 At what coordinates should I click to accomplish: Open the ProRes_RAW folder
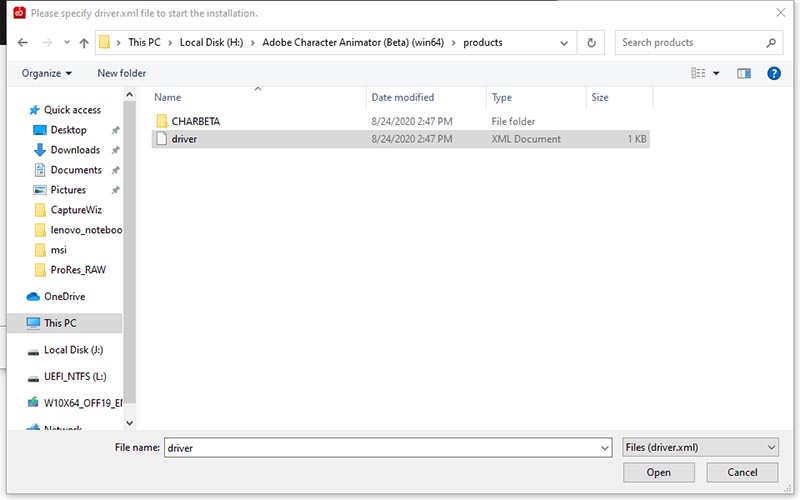78,270
